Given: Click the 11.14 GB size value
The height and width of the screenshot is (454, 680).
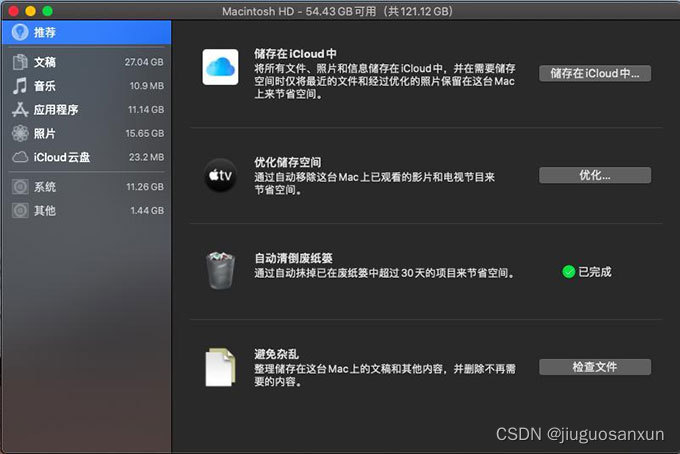Looking at the screenshot, I should (x=146, y=110).
